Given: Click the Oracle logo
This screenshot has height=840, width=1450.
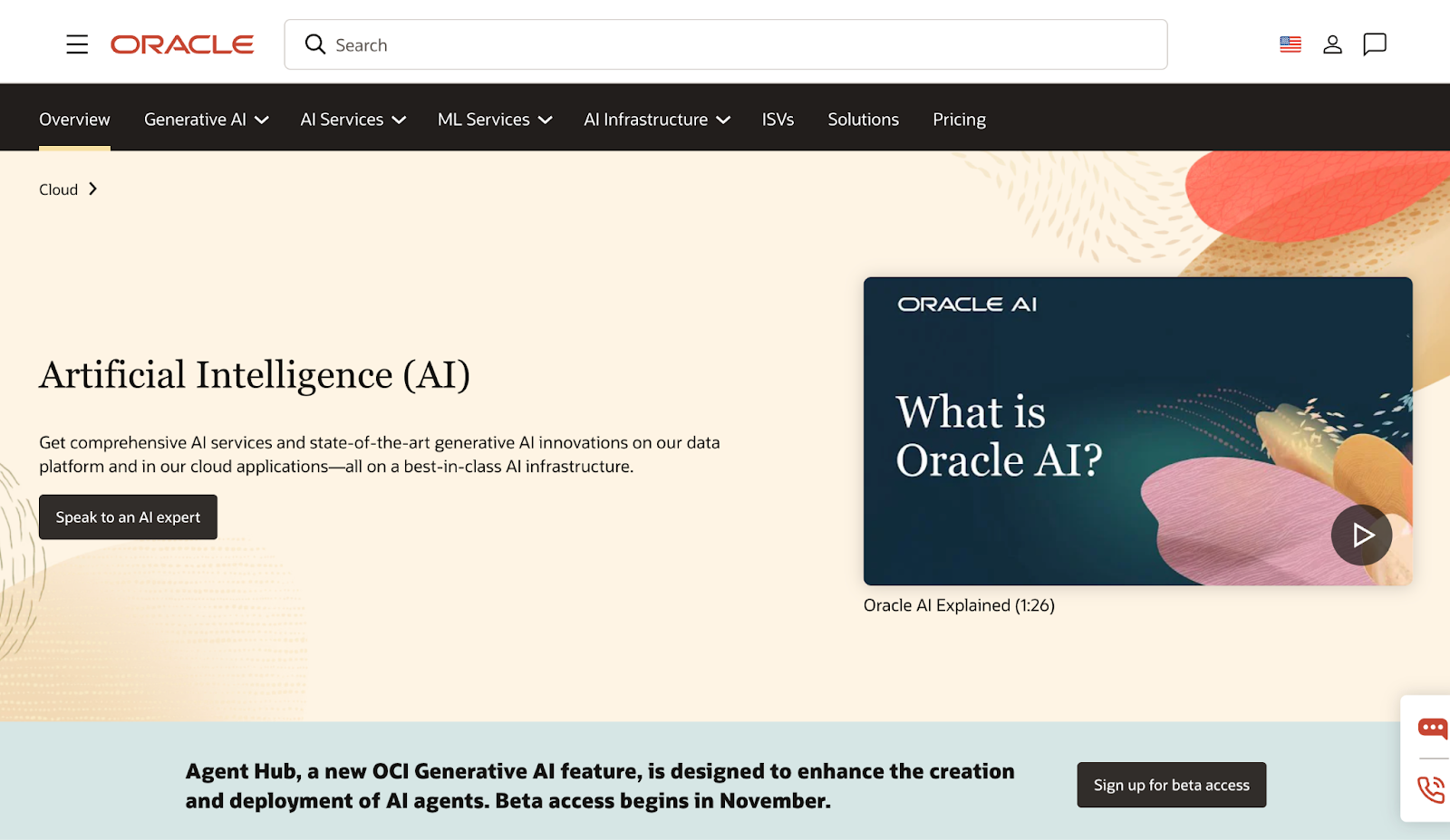Looking at the screenshot, I should click(181, 43).
